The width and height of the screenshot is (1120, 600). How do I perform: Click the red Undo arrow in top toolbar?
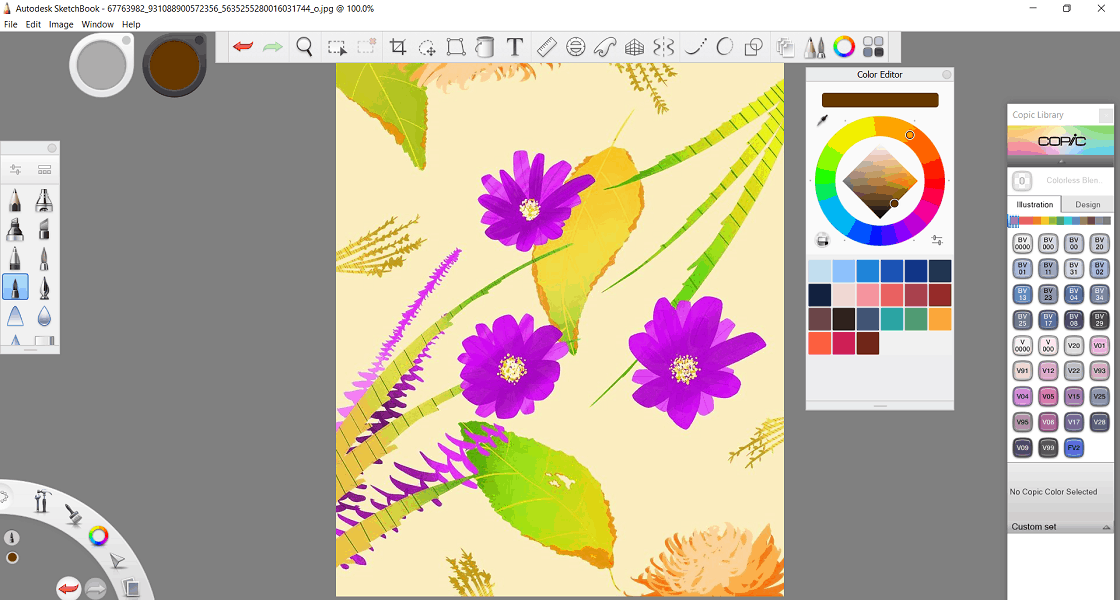click(x=243, y=47)
